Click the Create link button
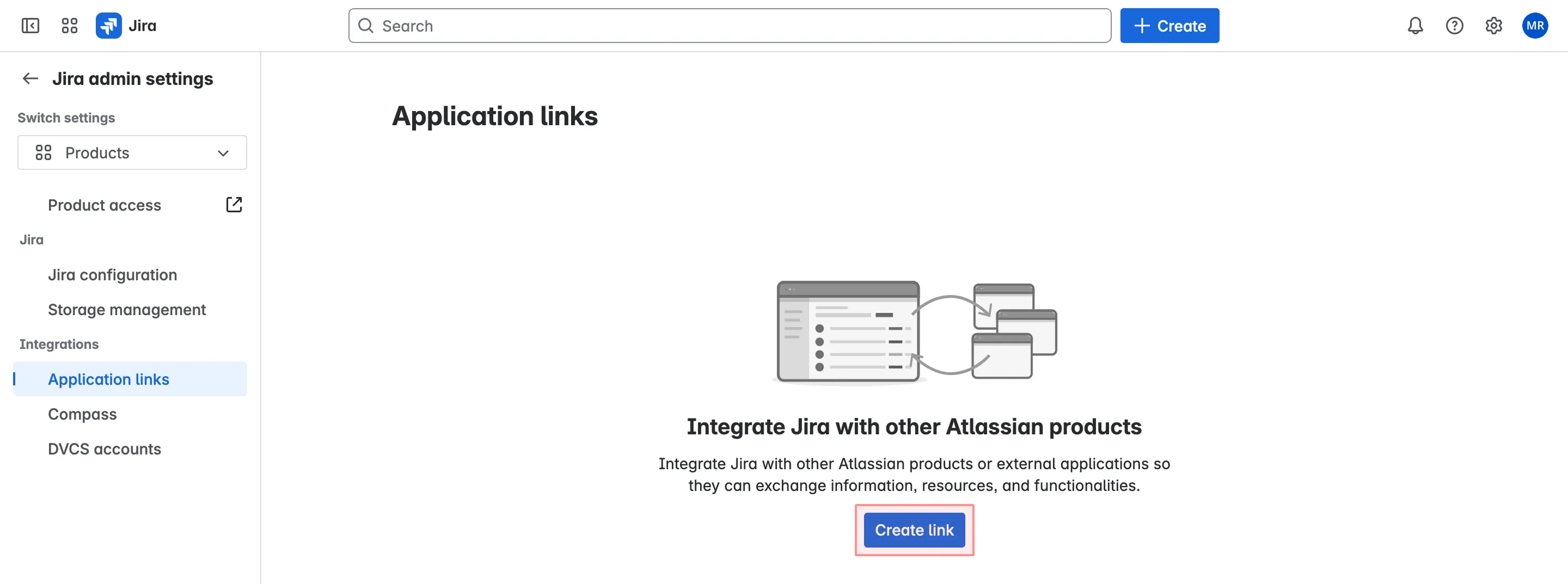The image size is (1568, 584). 914,530
